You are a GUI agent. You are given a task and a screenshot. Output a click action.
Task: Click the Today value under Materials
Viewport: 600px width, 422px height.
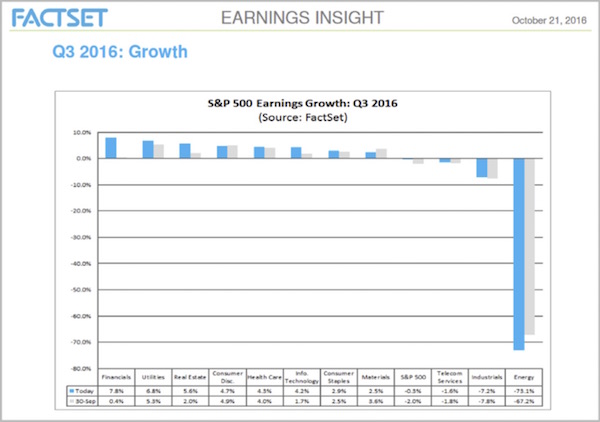pyautogui.click(x=376, y=391)
